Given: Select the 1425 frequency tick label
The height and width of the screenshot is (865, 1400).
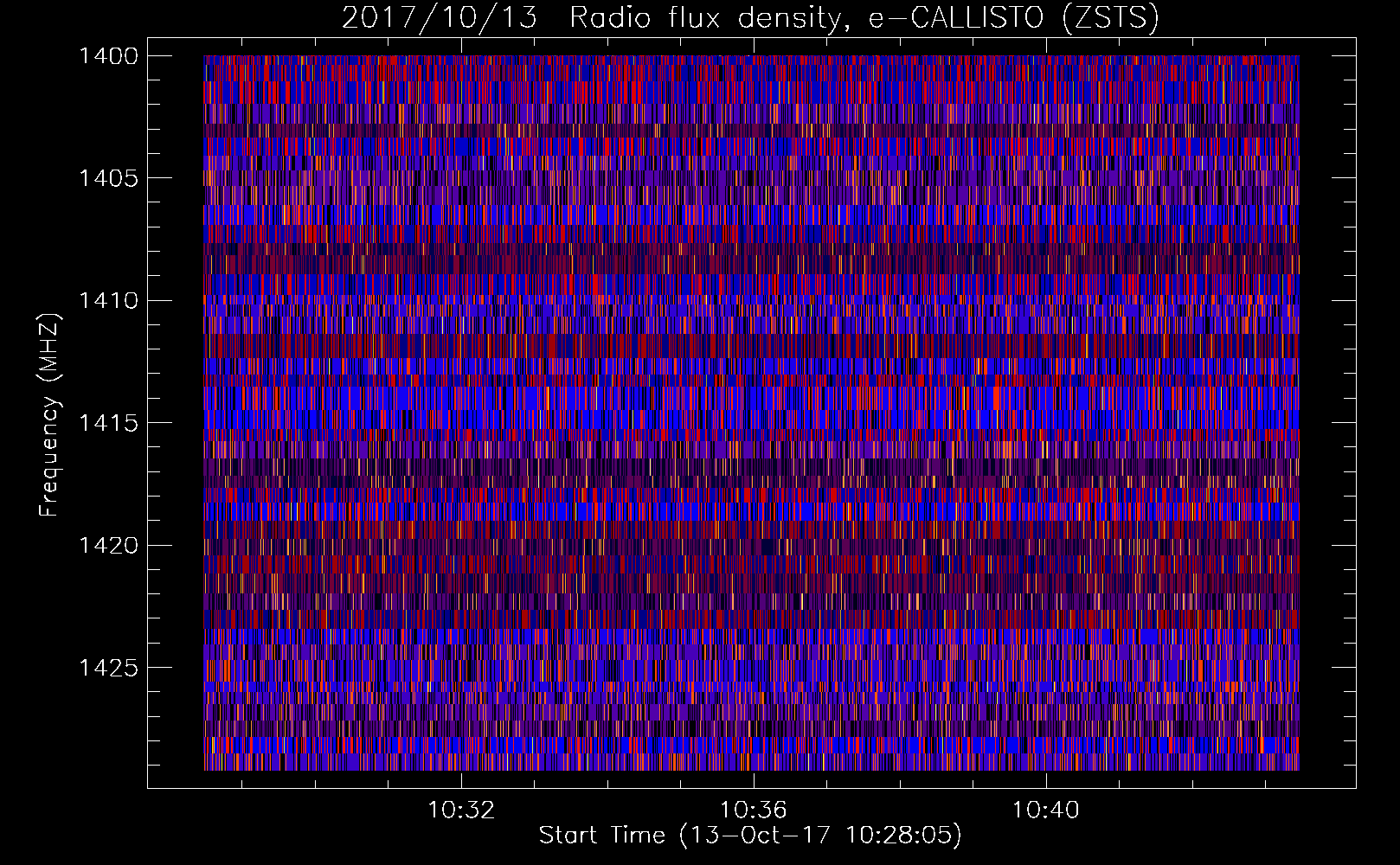Looking at the screenshot, I should click(108, 668).
